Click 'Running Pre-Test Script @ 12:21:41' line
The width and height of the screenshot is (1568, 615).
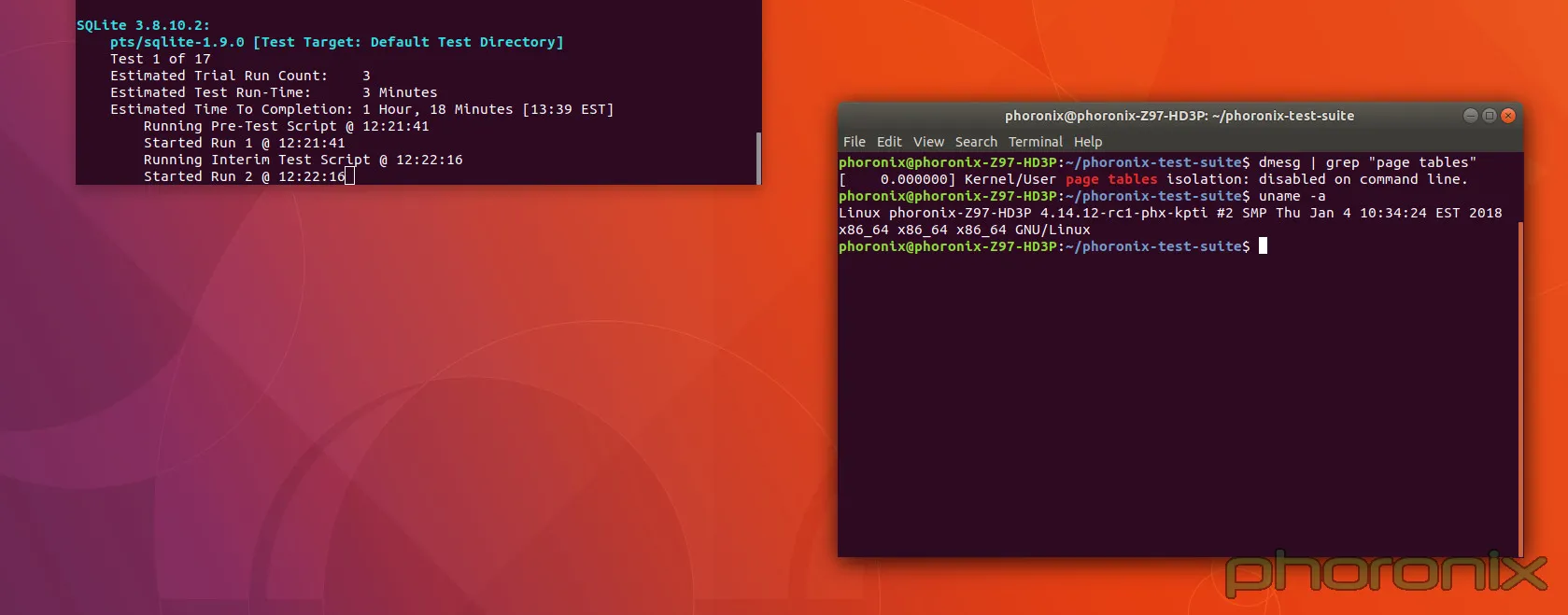coord(287,126)
